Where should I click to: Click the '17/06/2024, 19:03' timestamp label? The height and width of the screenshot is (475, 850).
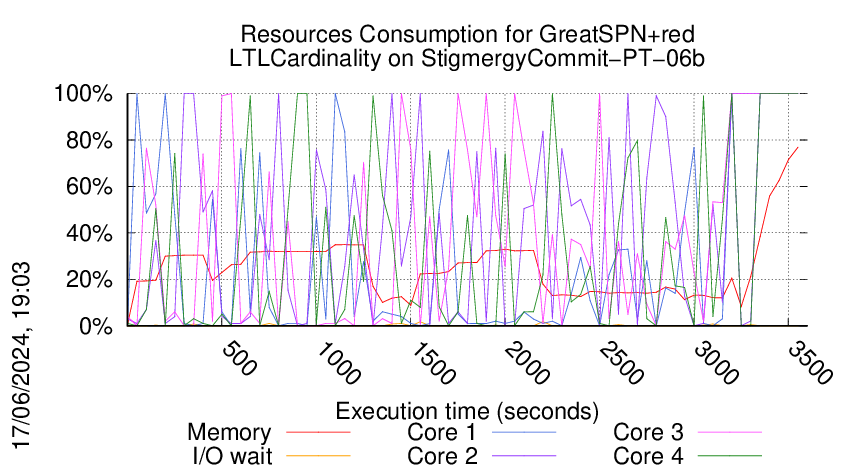click(x=21, y=356)
